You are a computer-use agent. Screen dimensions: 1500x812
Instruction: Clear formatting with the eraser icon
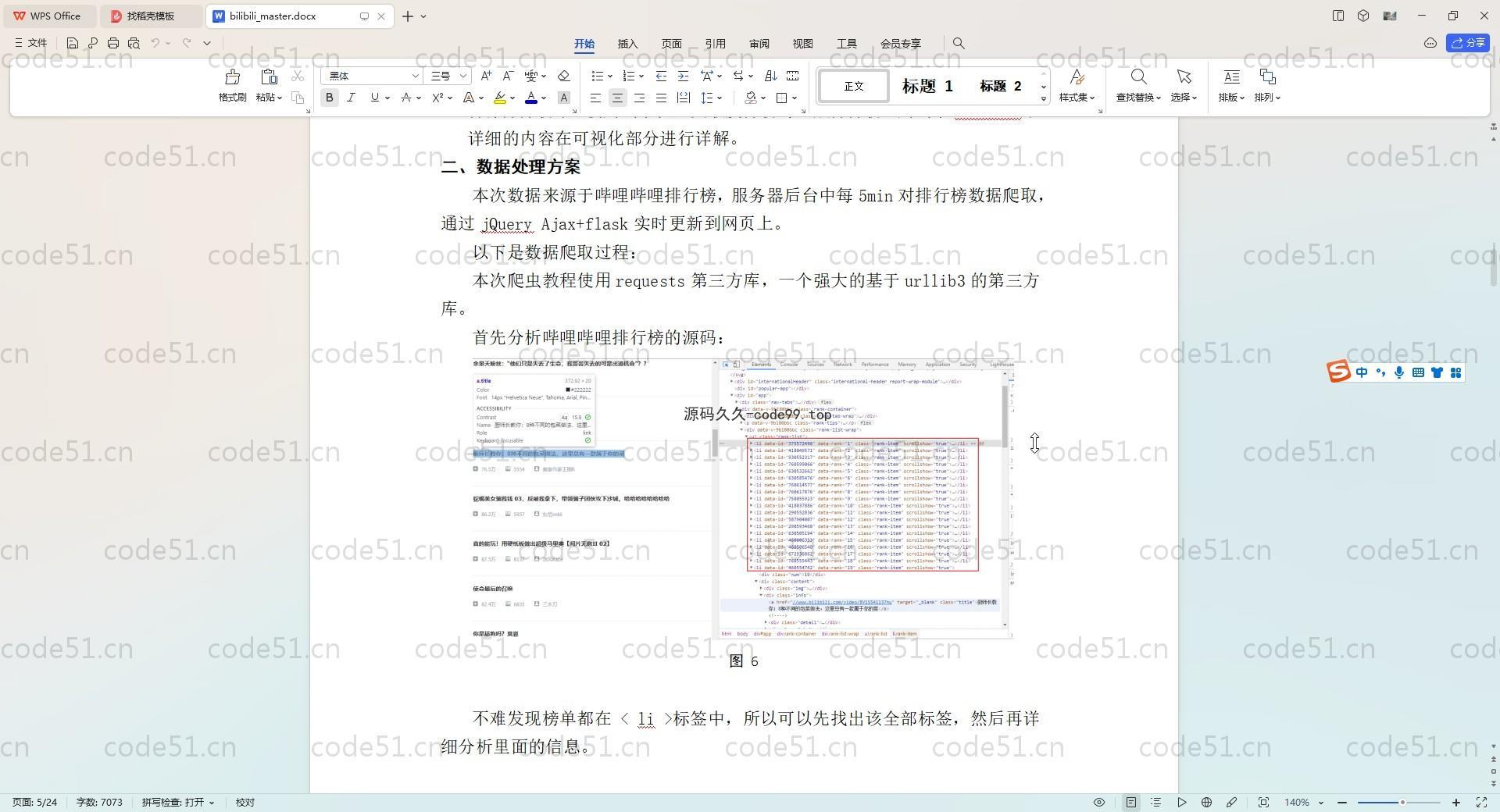[x=563, y=76]
